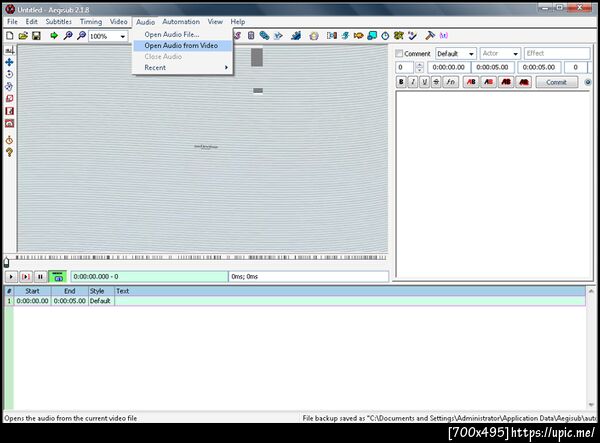The width and height of the screenshot is (600, 443).
Task: Click the video Pause button
Action: click(x=40, y=277)
